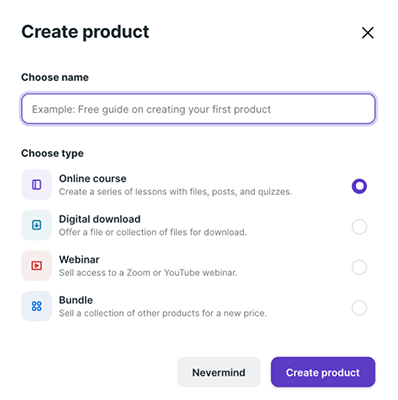Click the lessons with files description
This screenshot has width=398, height=400.
pos(176,192)
